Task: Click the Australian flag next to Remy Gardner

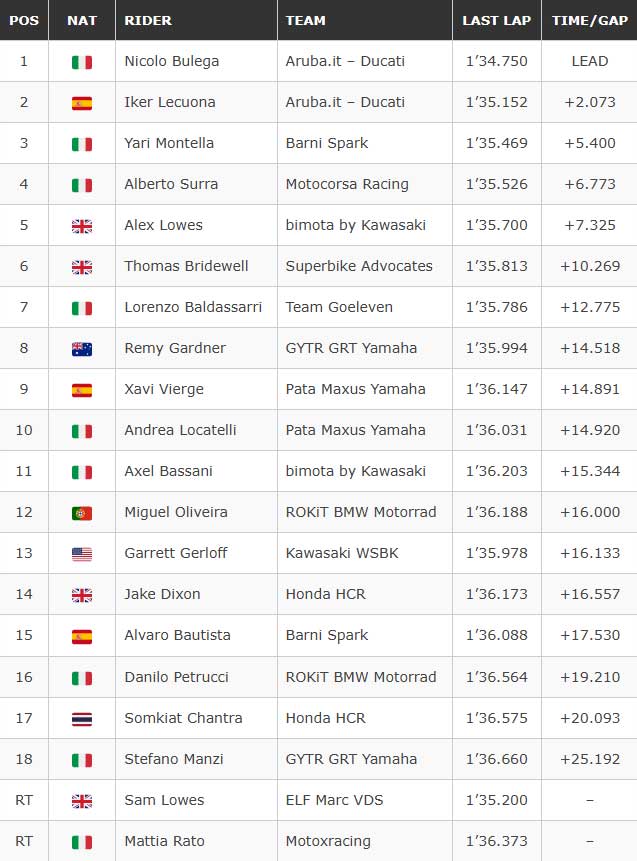Action: (x=82, y=349)
